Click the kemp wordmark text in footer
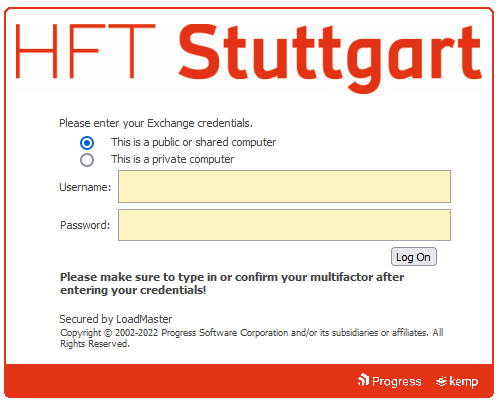Screen dimensions: 499x401 464,381
